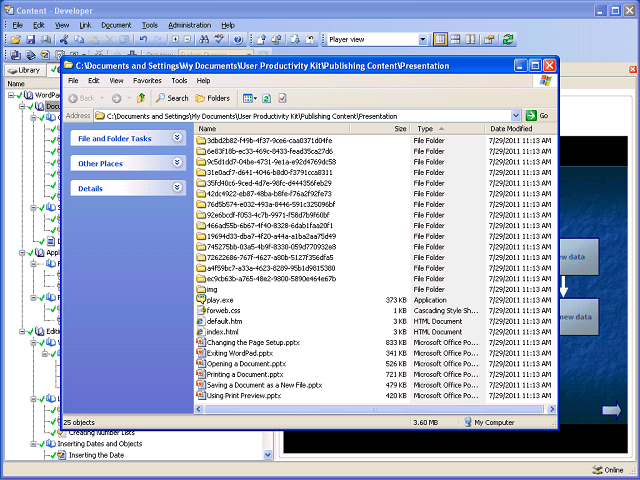Collapse the WordPad root tree node
The width and height of the screenshot is (640, 480).
point(11,95)
